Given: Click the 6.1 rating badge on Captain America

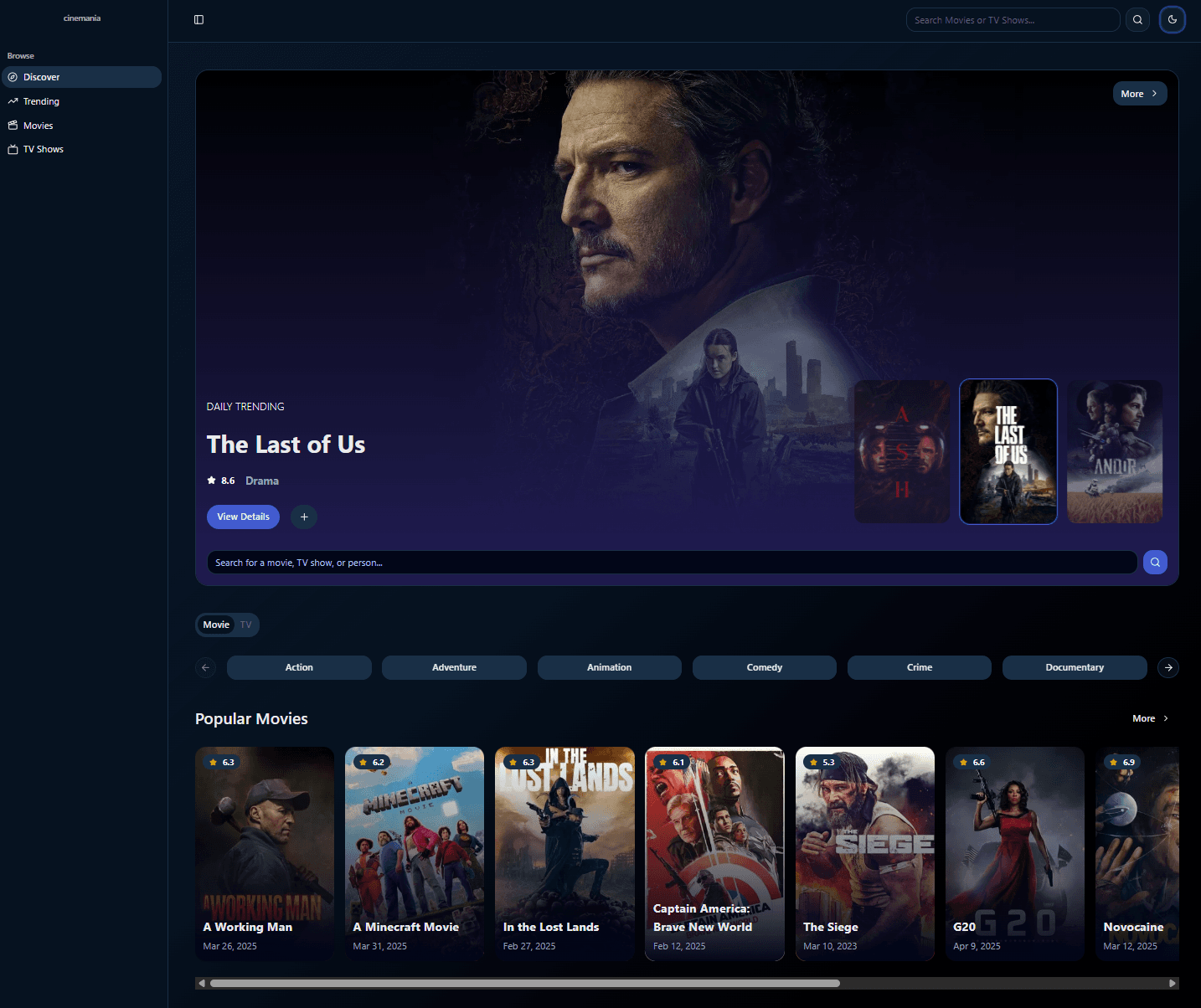Looking at the screenshot, I should pos(672,762).
